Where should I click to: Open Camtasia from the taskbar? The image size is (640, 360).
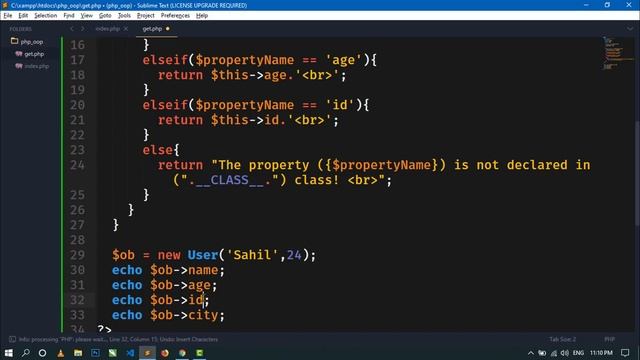[x=200, y=353]
